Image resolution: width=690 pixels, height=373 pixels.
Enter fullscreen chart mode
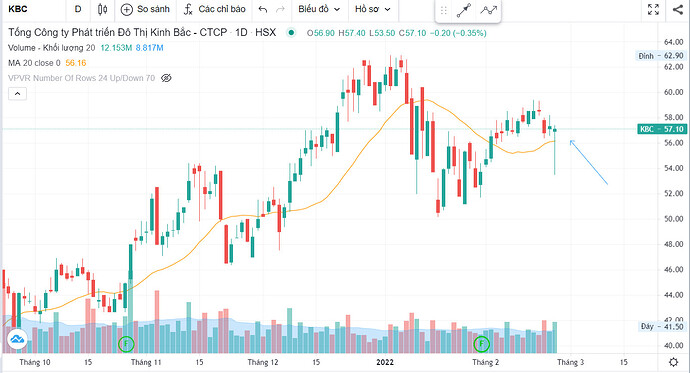653,9
